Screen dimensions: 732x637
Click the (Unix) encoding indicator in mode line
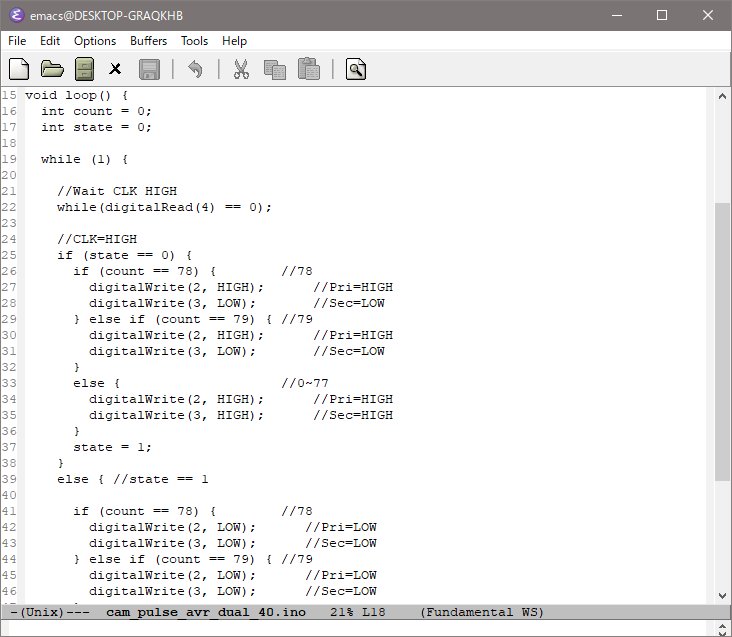coord(41,612)
